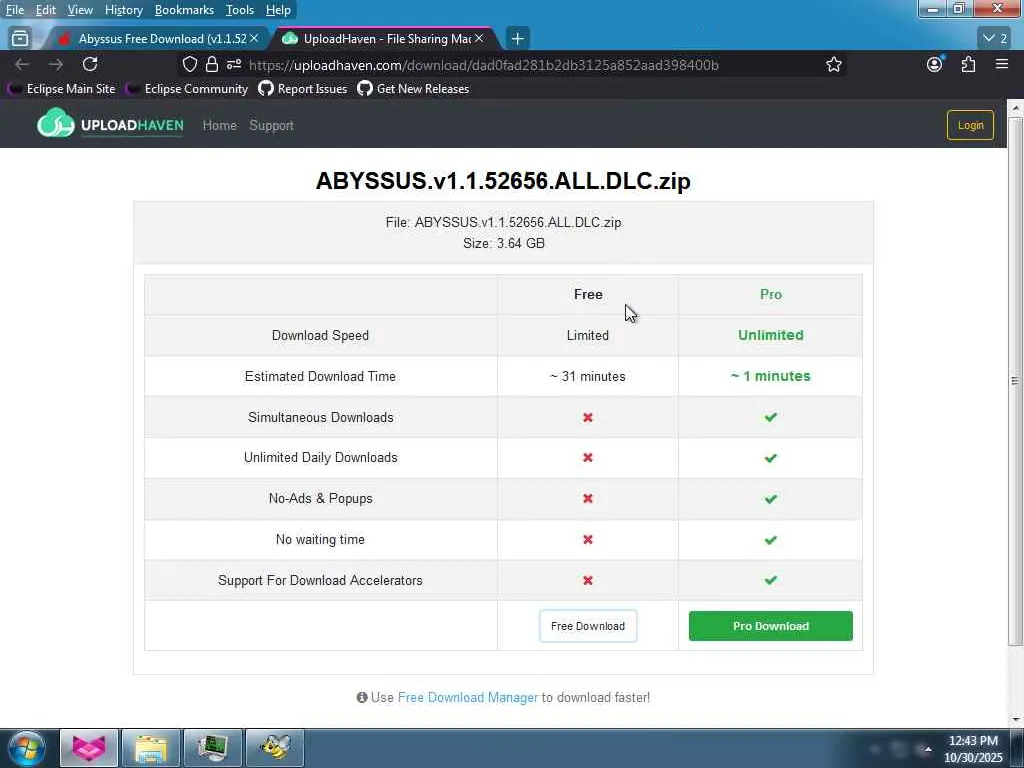The width and height of the screenshot is (1024, 768).
Task: Open the Edit menu
Action: coord(45,10)
